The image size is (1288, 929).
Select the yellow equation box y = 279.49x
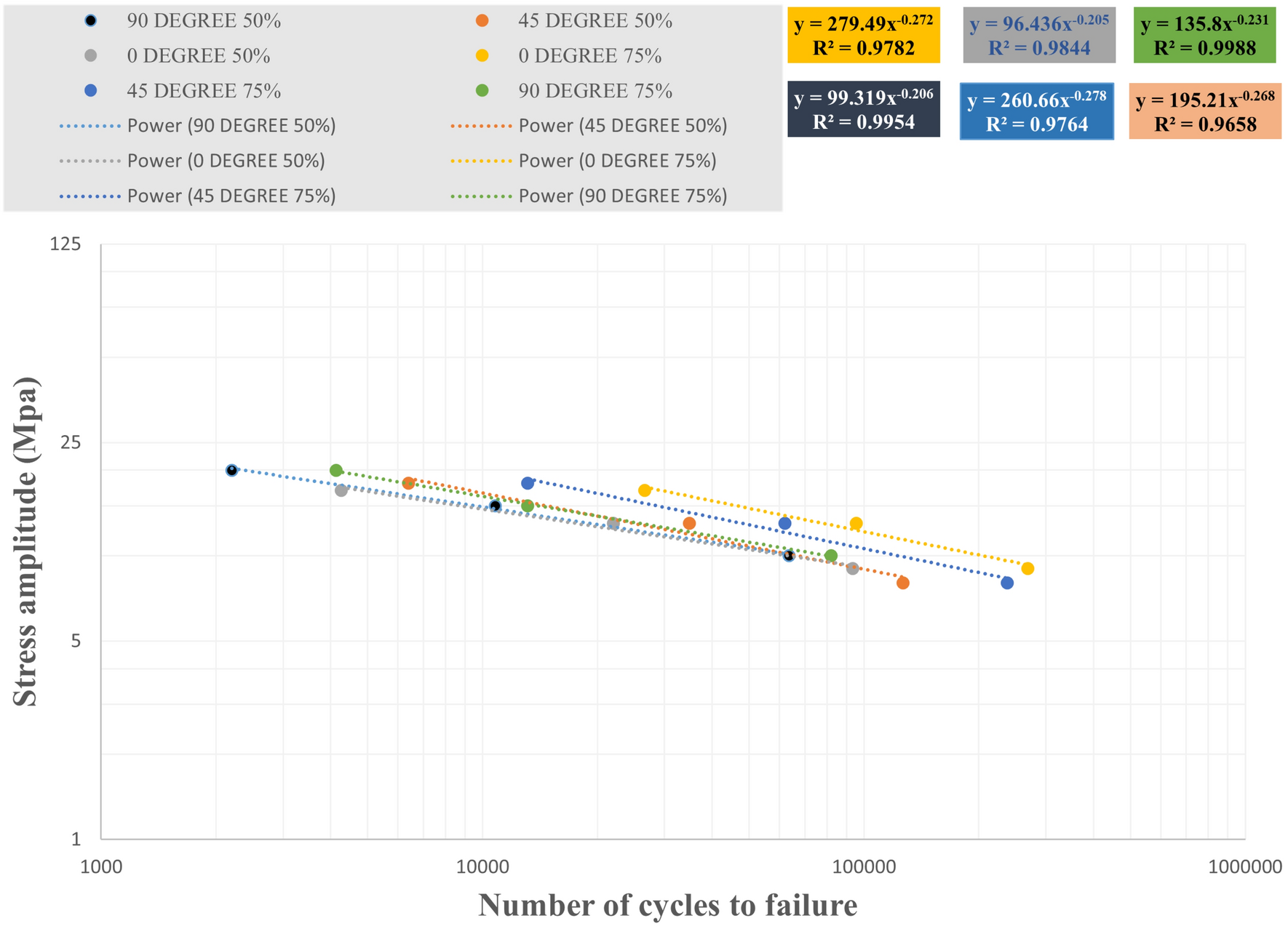pyautogui.click(x=863, y=36)
